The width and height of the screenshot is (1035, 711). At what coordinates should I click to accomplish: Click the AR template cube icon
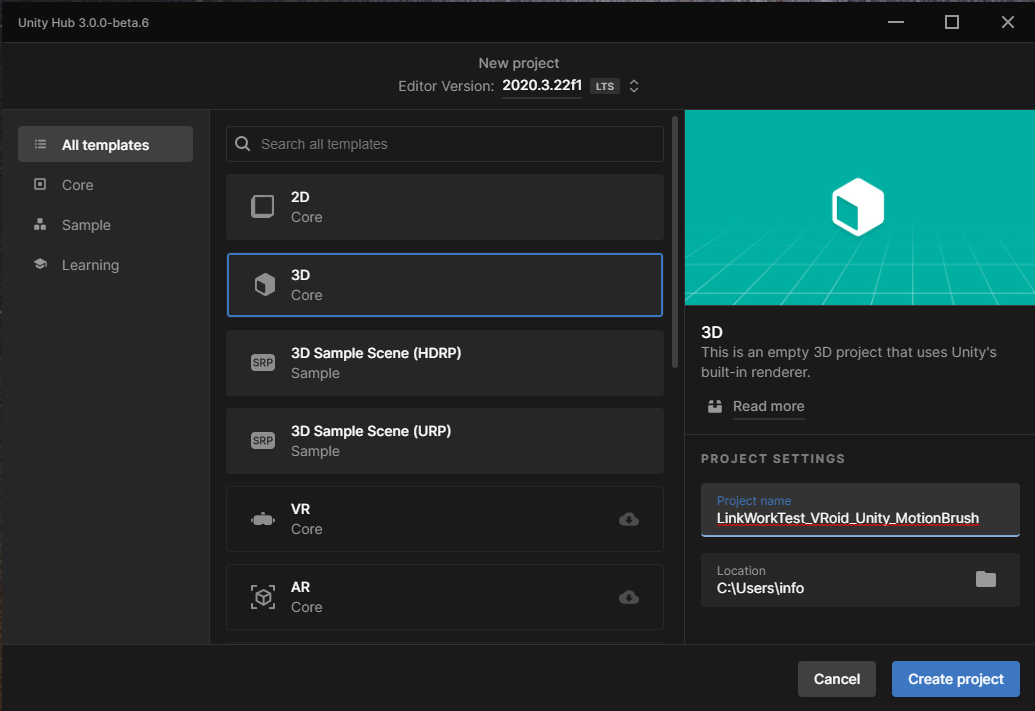point(263,597)
